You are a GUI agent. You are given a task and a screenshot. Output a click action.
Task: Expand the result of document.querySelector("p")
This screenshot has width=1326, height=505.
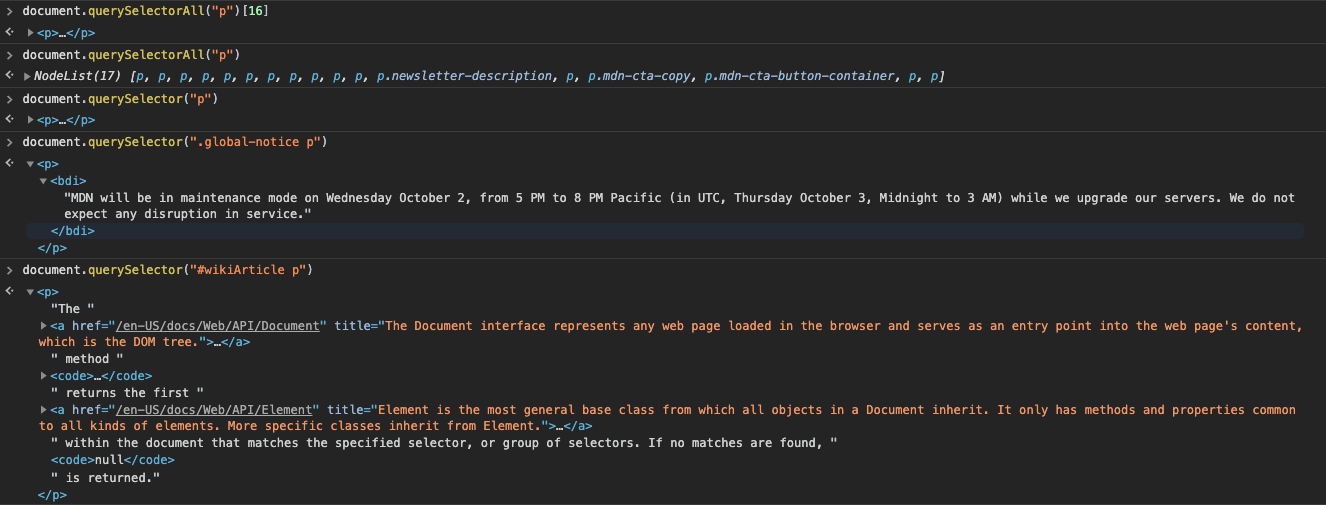pos(30,120)
